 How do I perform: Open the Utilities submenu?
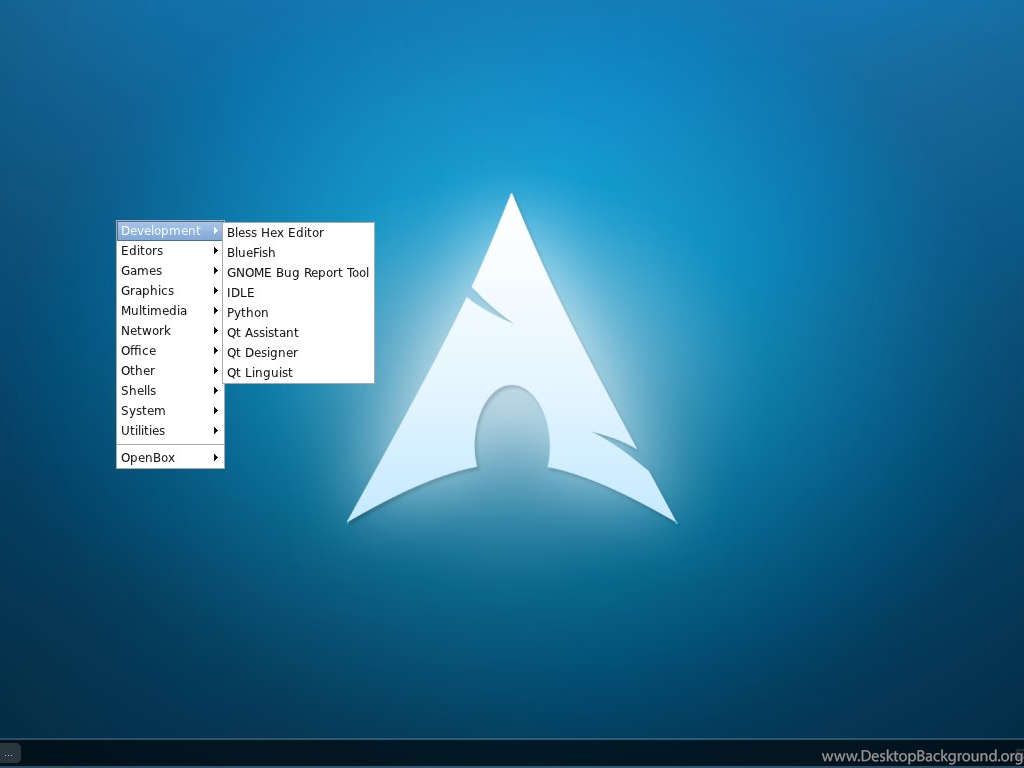(170, 431)
